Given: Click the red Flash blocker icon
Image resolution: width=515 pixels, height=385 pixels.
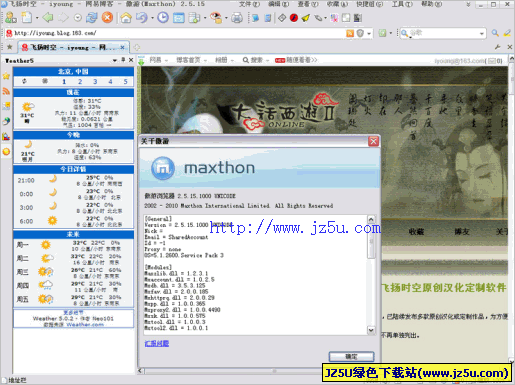Looking at the screenshot, I should (x=294, y=18).
